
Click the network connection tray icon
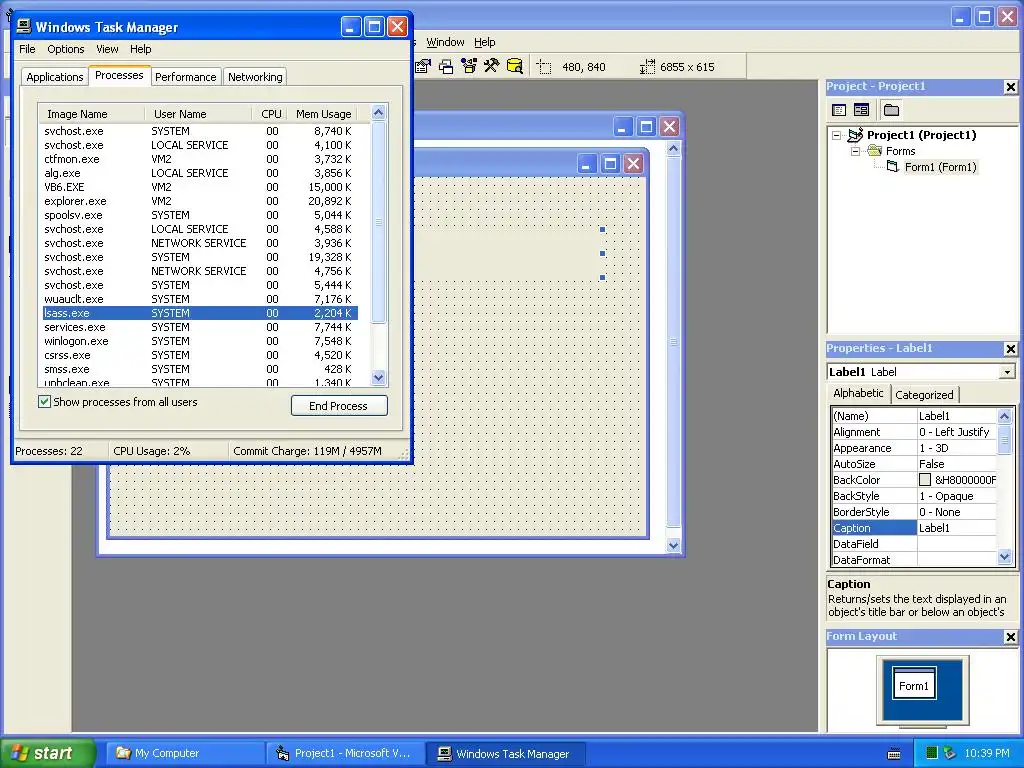(950, 753)
